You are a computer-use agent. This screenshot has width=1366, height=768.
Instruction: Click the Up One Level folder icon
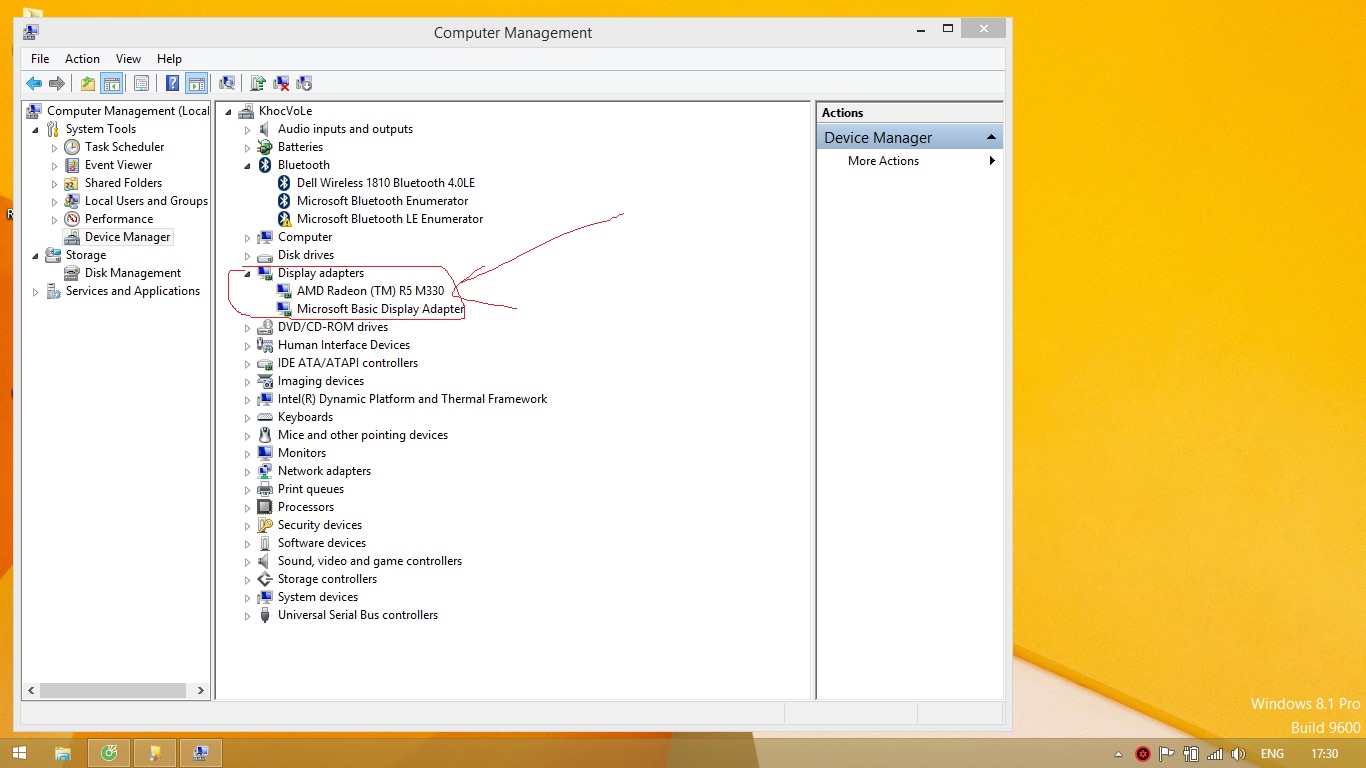(88, 84)
